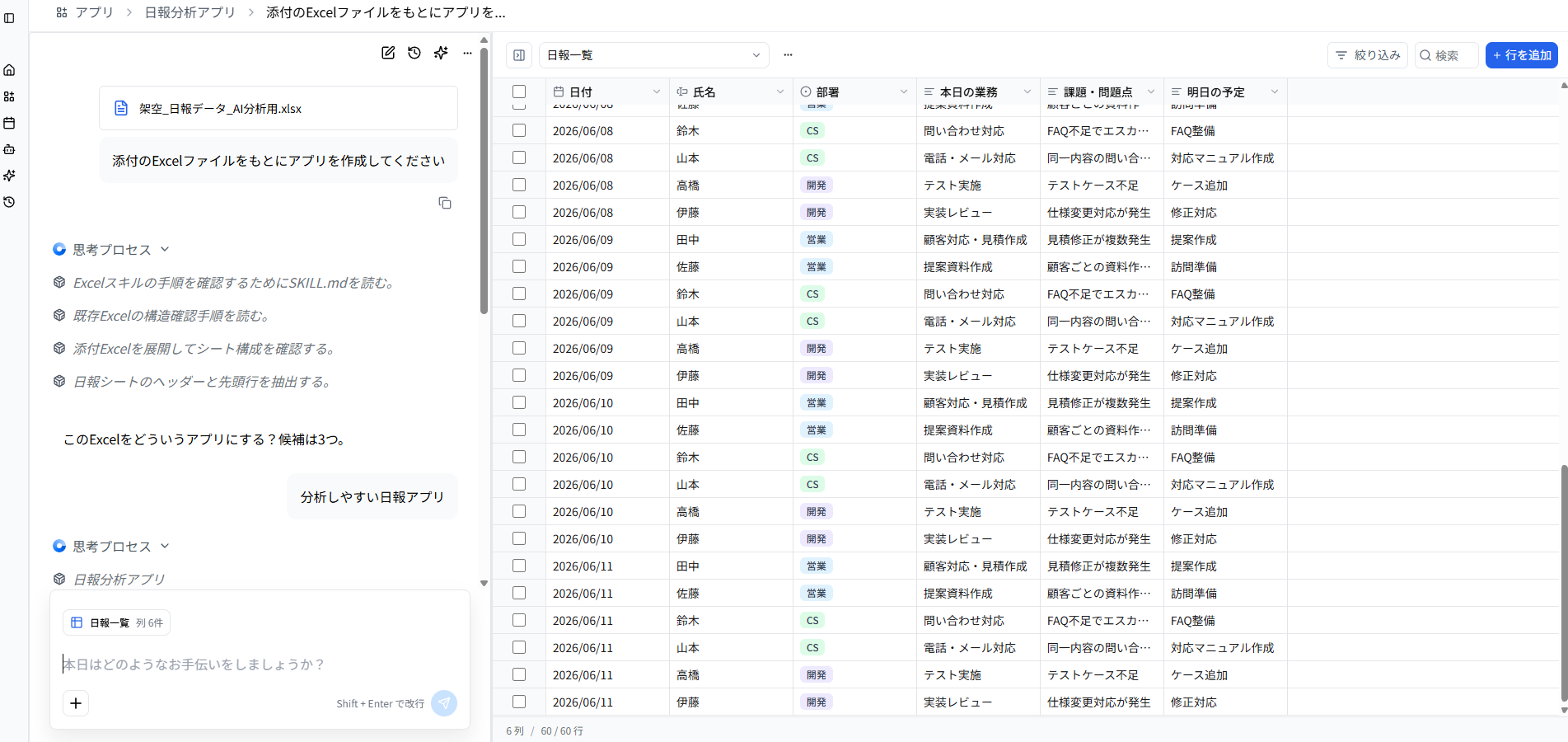This screenshot has width=1568, height=742.
Task: Open 本日の業務 column header dropdown
Action: [x=1027, y=92]
